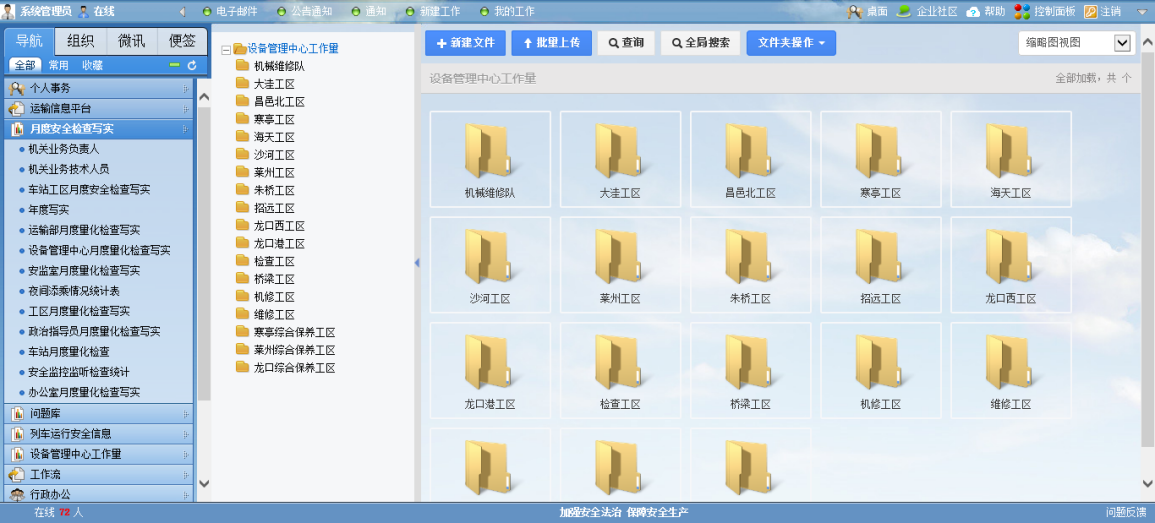Switch to the 组织 tab

pos(81,41)
